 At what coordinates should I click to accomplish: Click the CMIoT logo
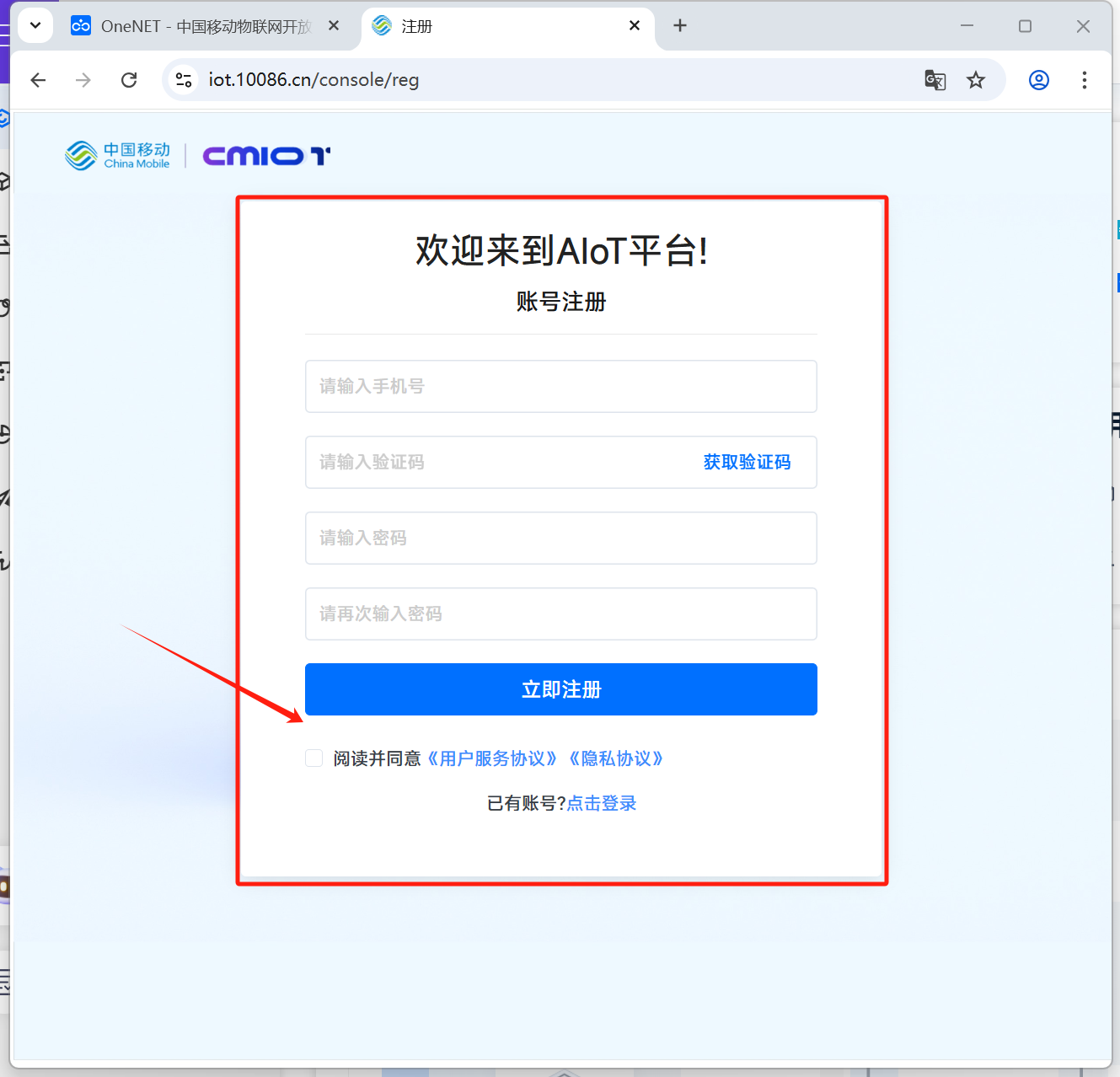pyautogui.click(x=266, y=156)
